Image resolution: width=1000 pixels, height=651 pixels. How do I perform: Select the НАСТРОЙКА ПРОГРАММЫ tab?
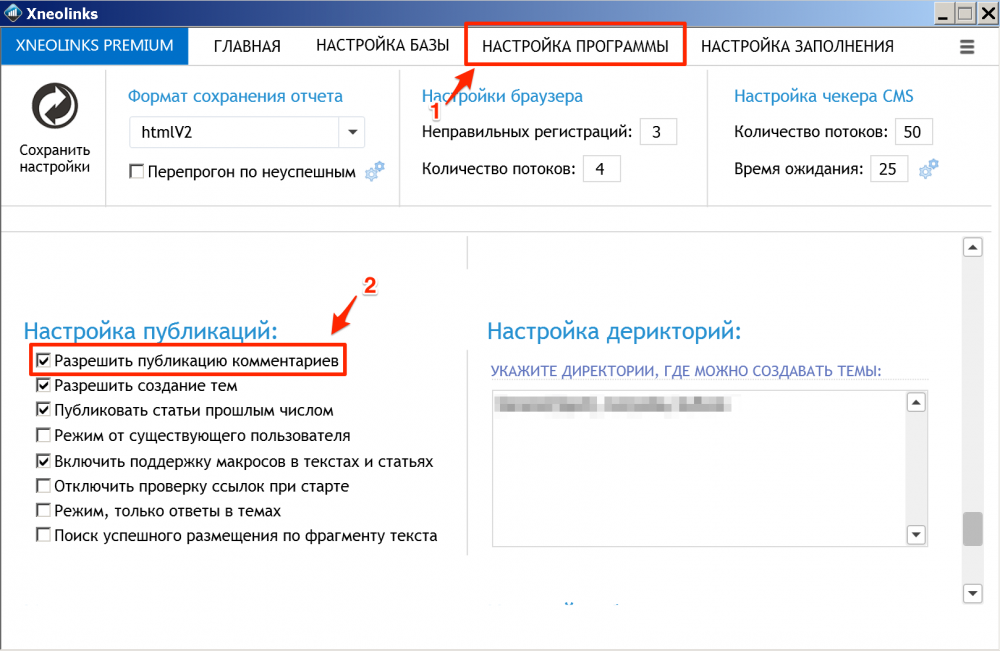pos(575,46)
